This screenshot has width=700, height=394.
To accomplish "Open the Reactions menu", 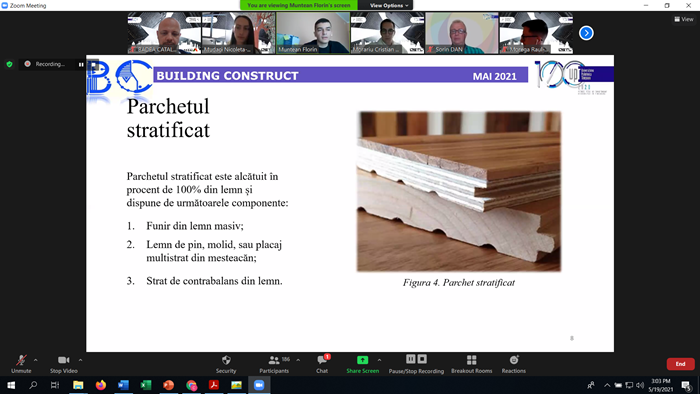I will (514, 364).
